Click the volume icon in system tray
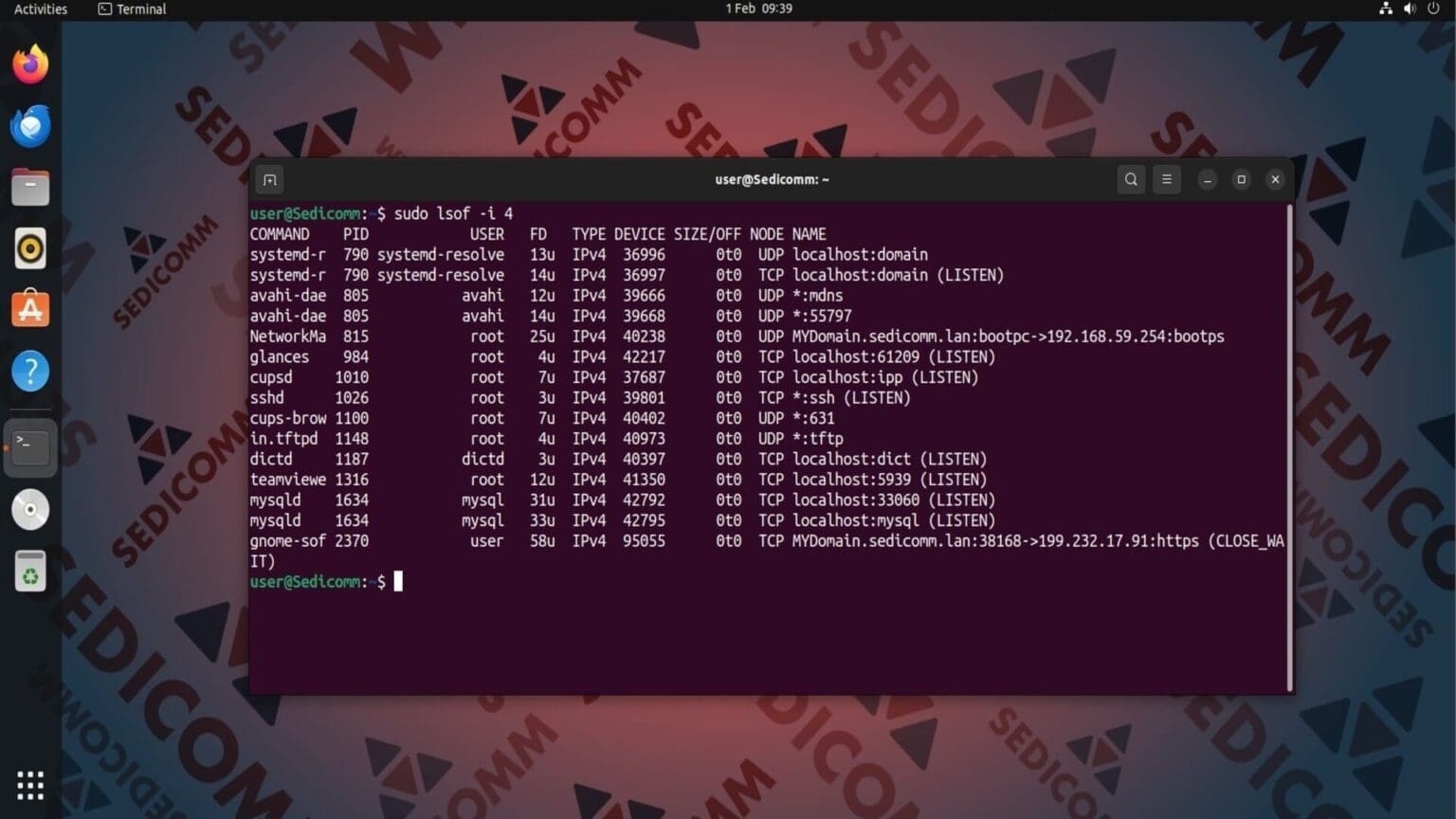This screenshot has width=1456, height=819. [1410, 9]
